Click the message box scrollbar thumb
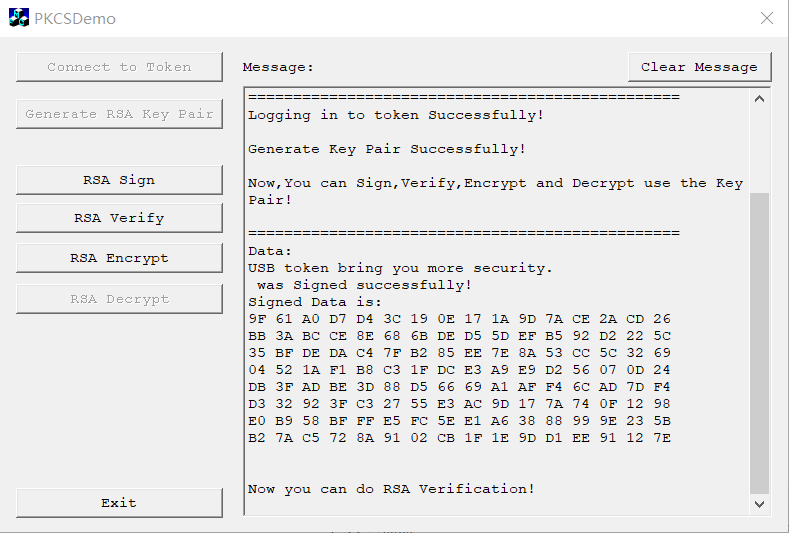The image size is (789, 533). (x=759, y=343)
